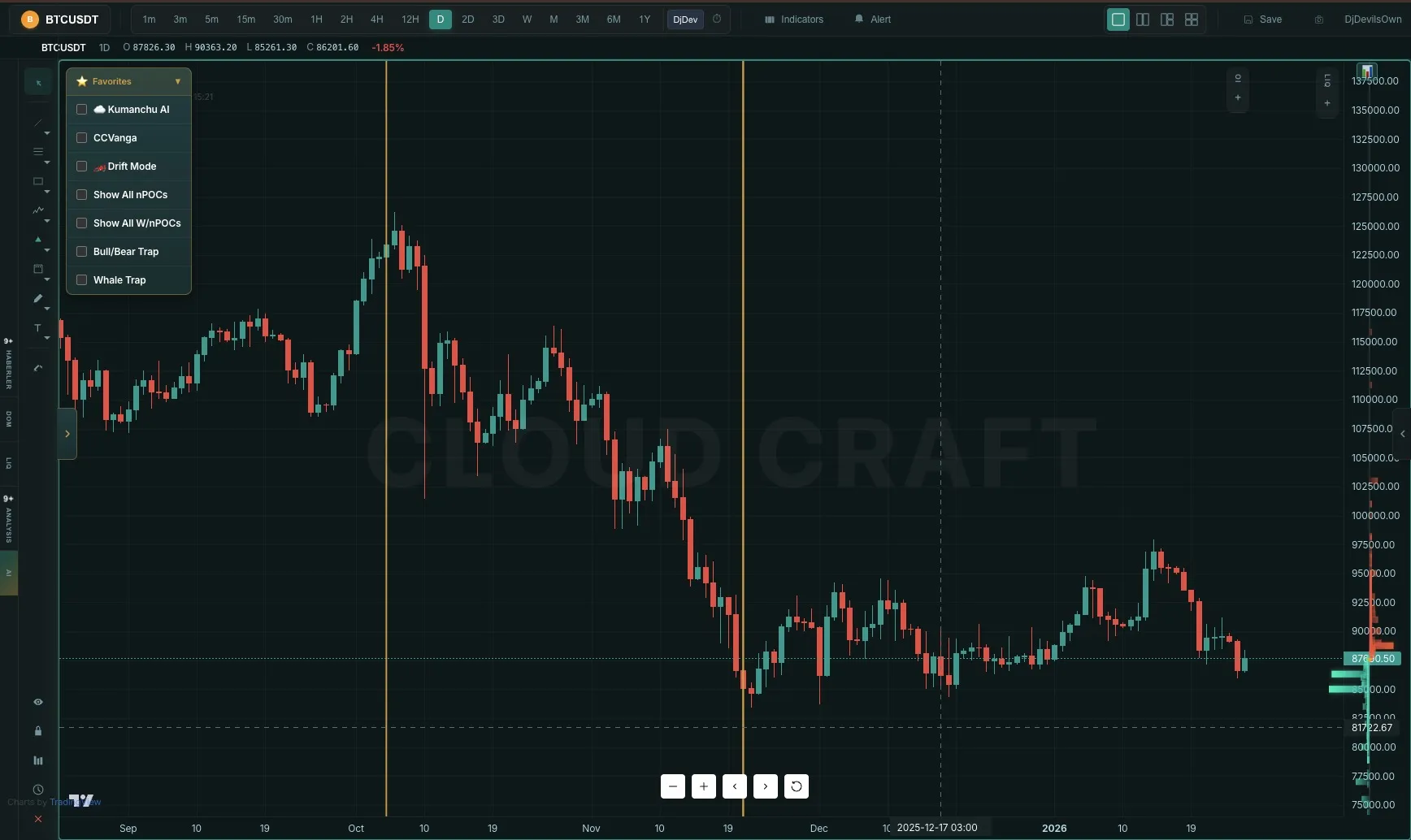Toggle drawings visibility with eye icon

tap(37, 702)
